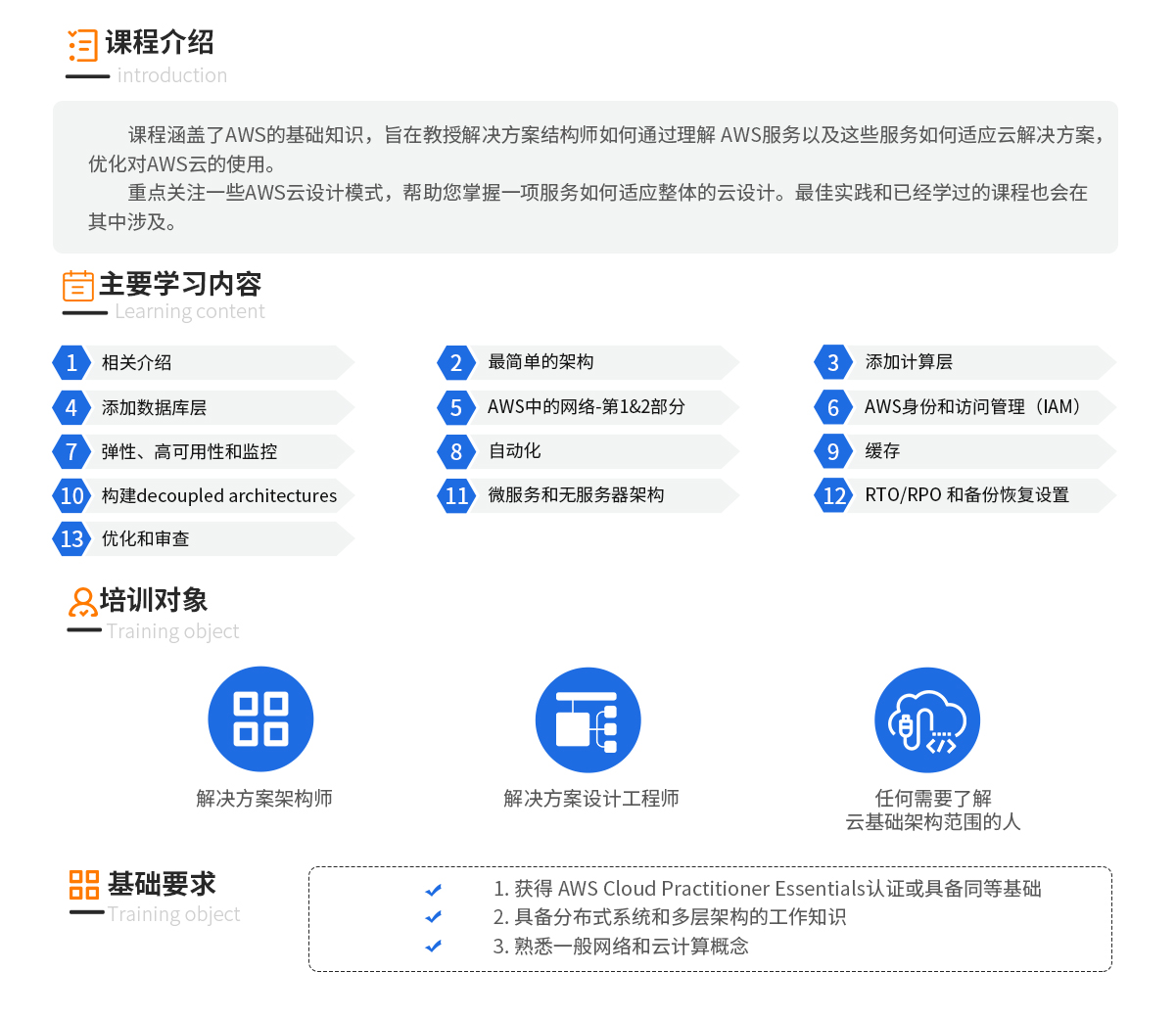Click the orange list icon beside 课程介绍

pyautogui.click(x=83, y=46)
